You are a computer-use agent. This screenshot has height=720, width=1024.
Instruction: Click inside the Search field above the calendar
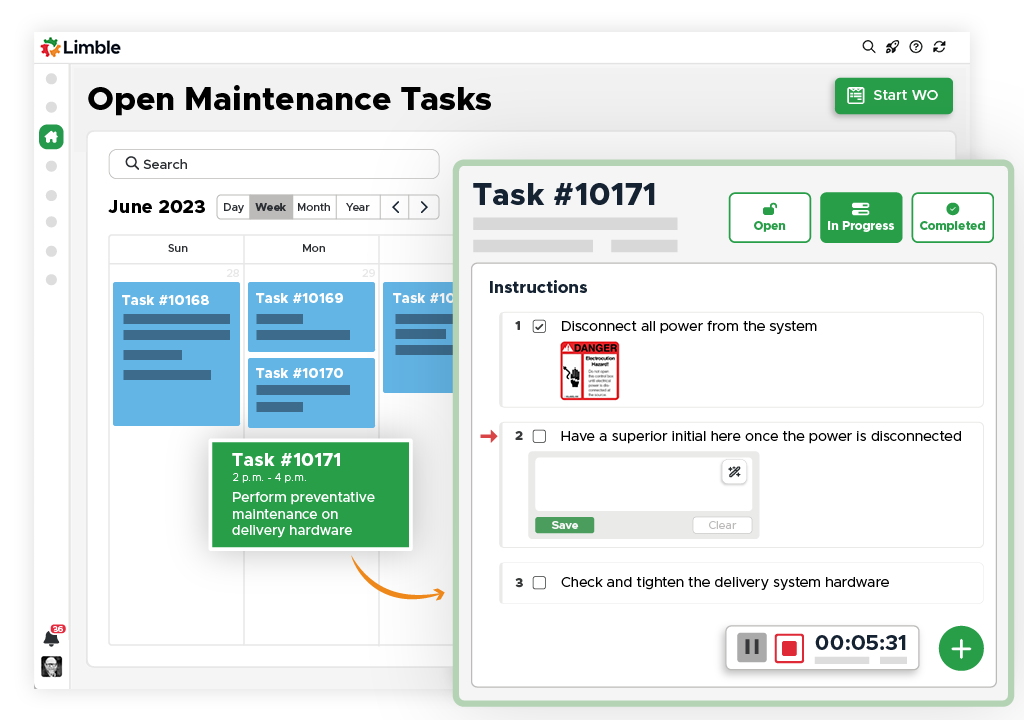click(274, 164)
